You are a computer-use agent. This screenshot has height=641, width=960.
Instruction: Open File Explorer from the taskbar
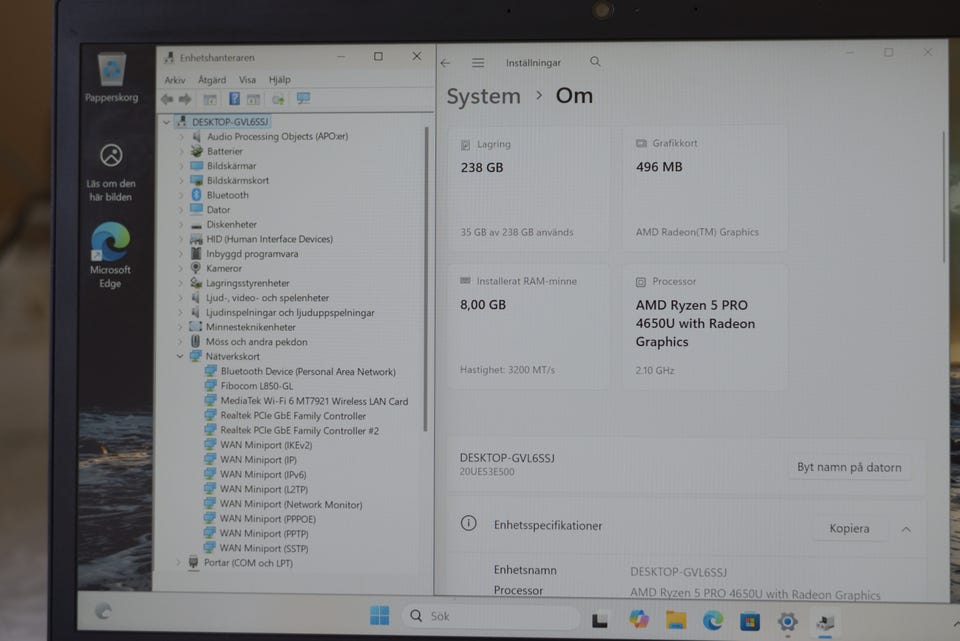[x=676, y=620]
